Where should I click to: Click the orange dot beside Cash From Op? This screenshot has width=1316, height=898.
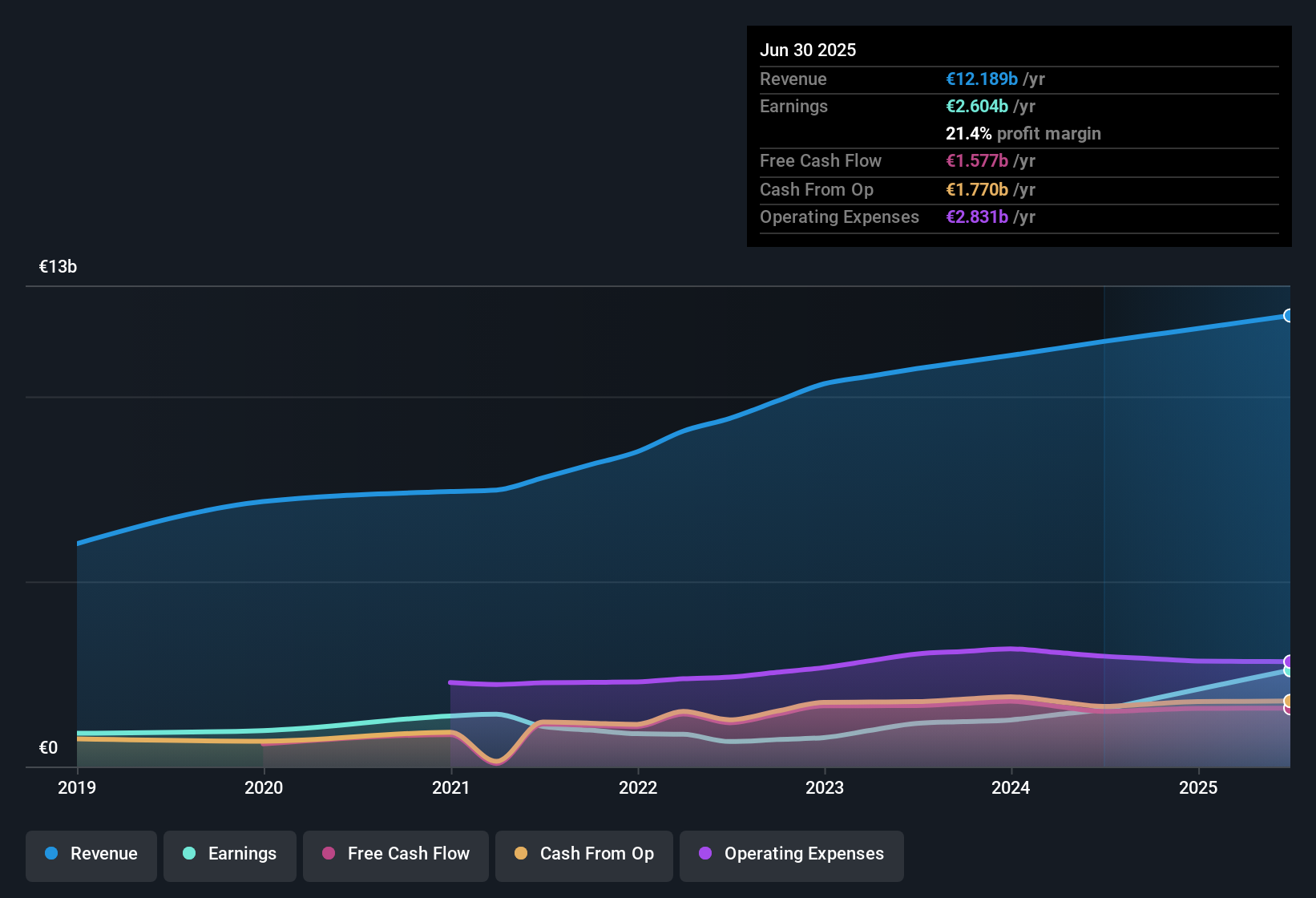(521, 854)
